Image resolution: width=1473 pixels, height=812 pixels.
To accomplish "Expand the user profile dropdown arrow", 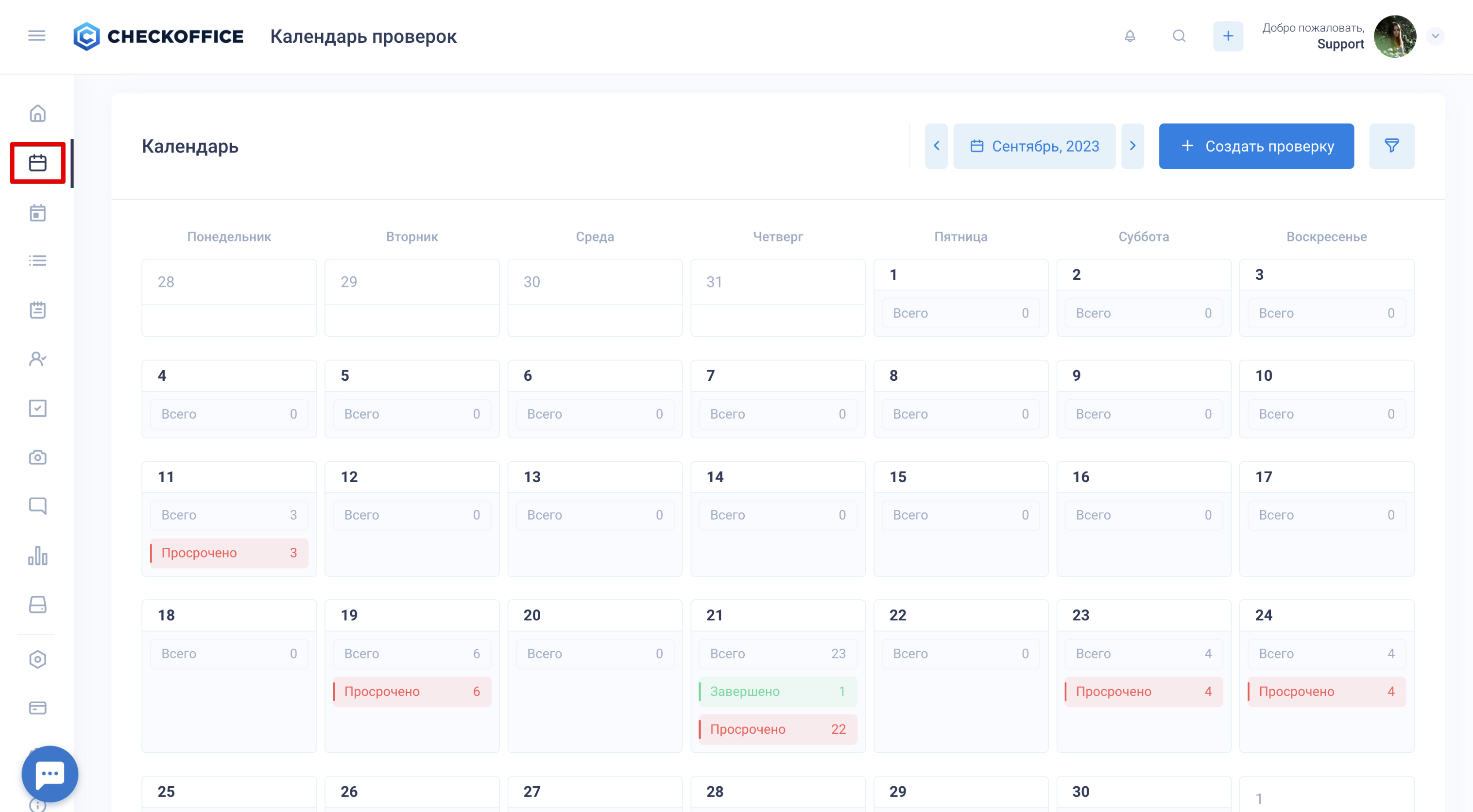I will pyautogui.click(x=1435, y=36).
